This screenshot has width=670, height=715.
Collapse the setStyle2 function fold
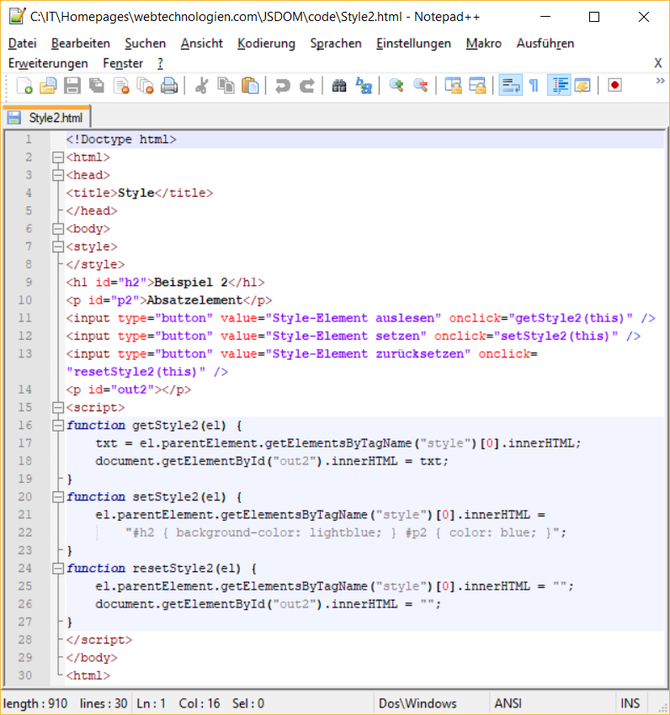tap(57, 497)
